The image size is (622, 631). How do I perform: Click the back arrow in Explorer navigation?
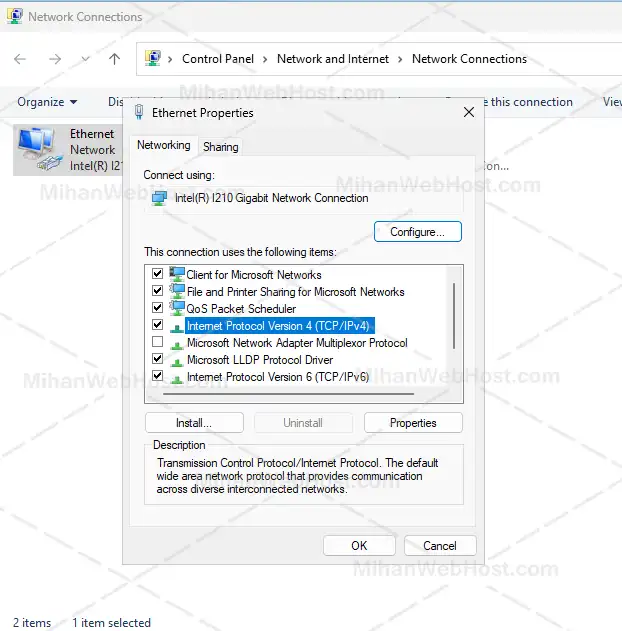pyautogui.click(x=20, y=59)
